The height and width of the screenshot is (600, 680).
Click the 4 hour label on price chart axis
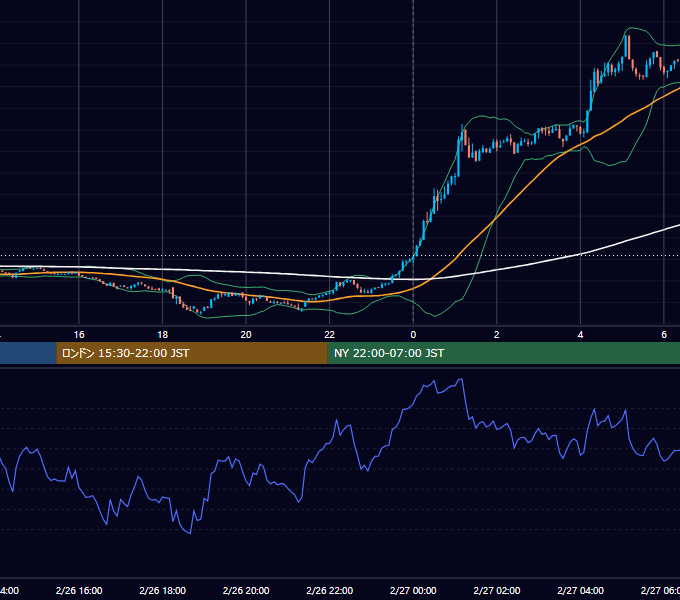[x=580, y=334]
